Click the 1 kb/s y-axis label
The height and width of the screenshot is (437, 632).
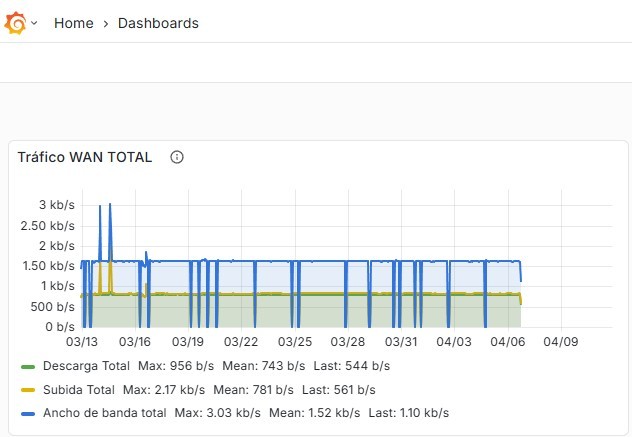click(x=58, y=286)
